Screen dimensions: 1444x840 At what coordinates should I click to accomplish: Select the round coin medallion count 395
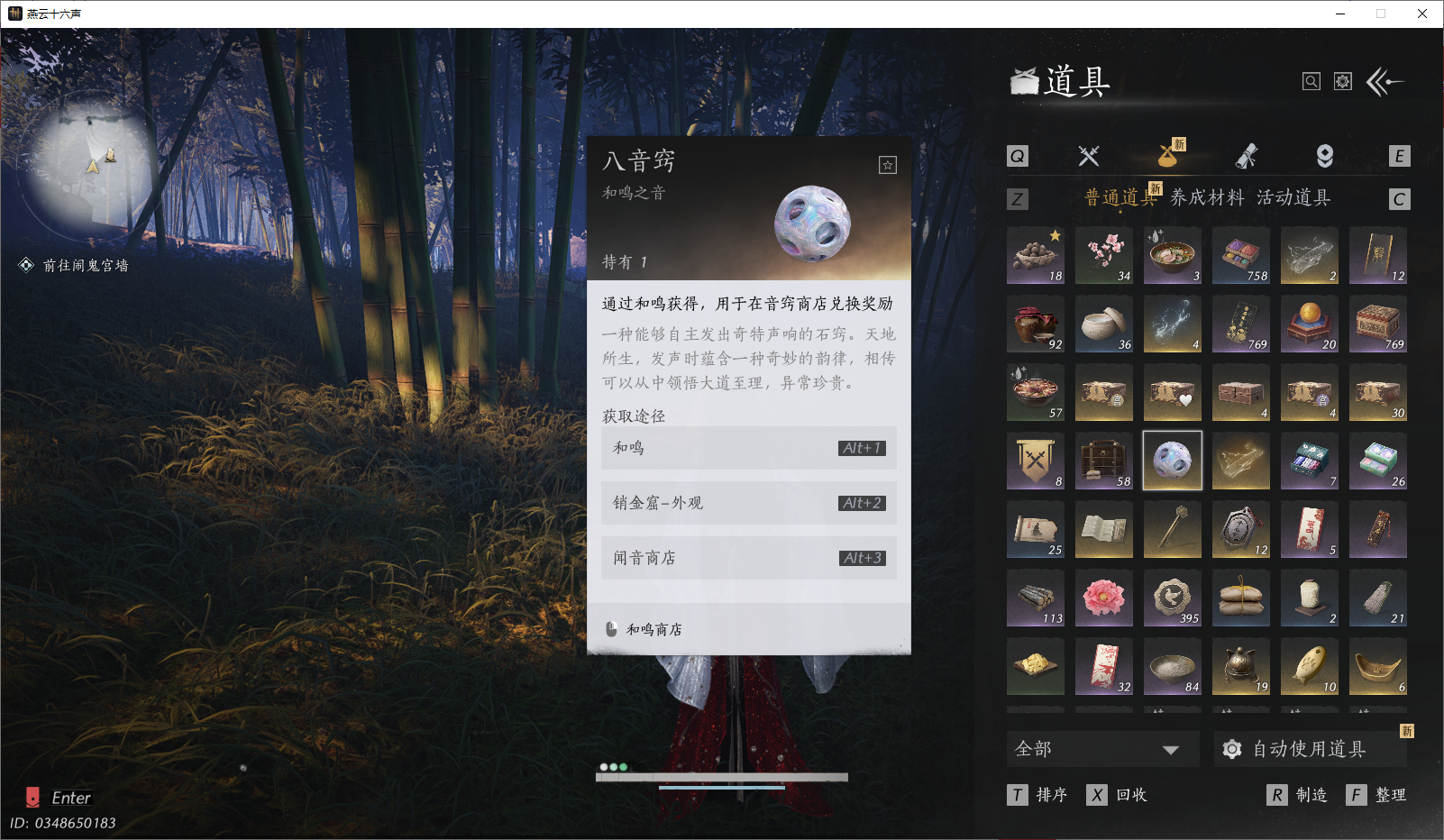pos(1173,598)
